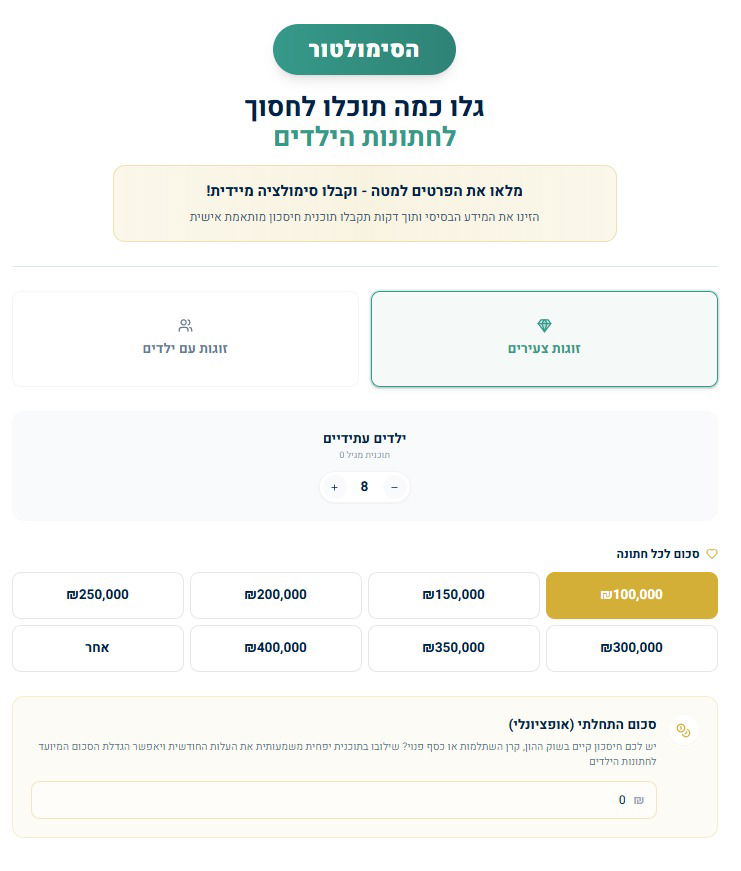Image resolution: width=741 pixels, height=871 pixels.
Task: Switch to the זוגות עם ילדים tab
Action: pyautogui.click(x=185, y=338)
